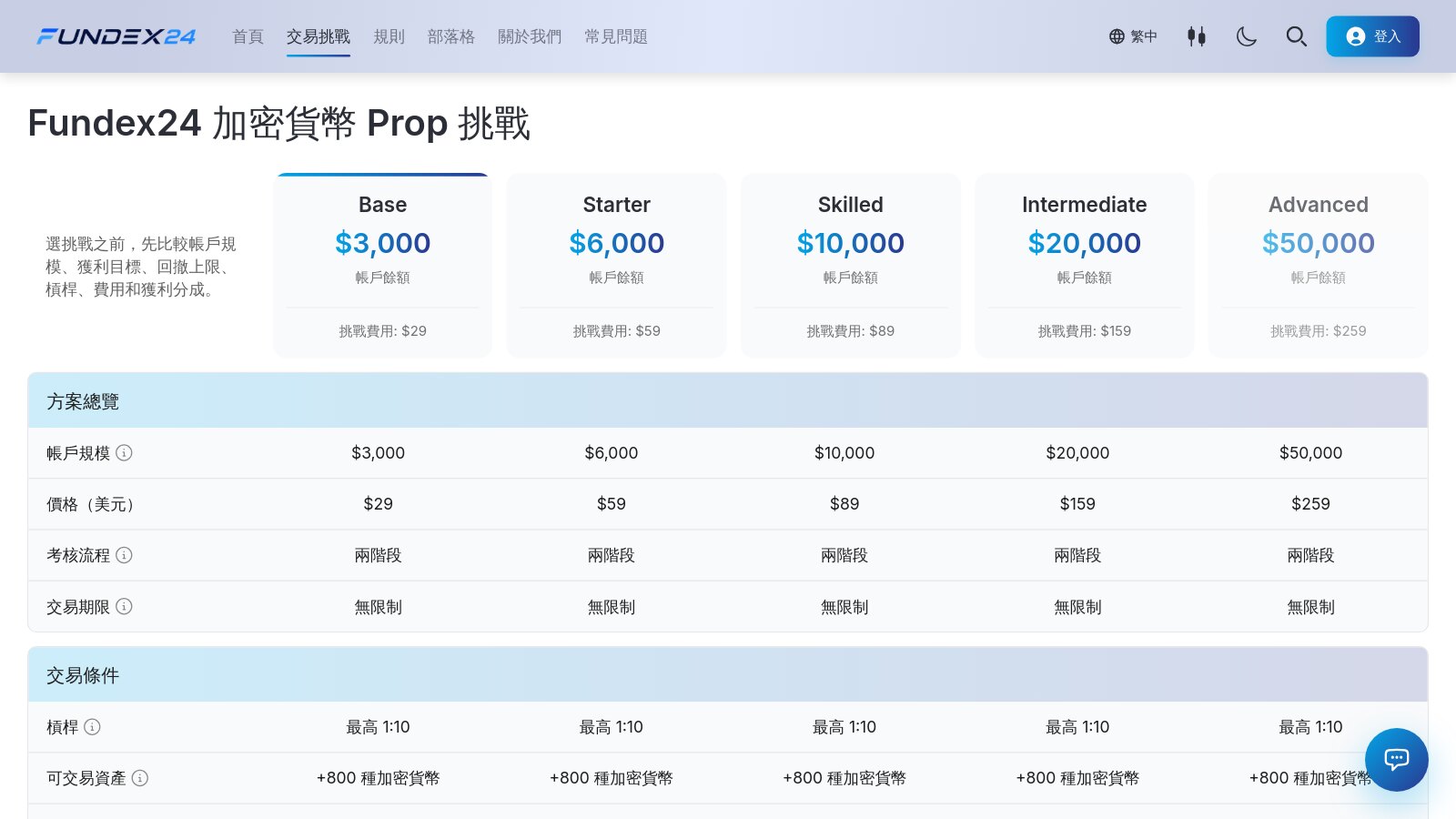Image resolution: width=1456 pixels, height=819 pixels.
Task: Click the info icon beside 可交易資產
Action: click(140, 777)
